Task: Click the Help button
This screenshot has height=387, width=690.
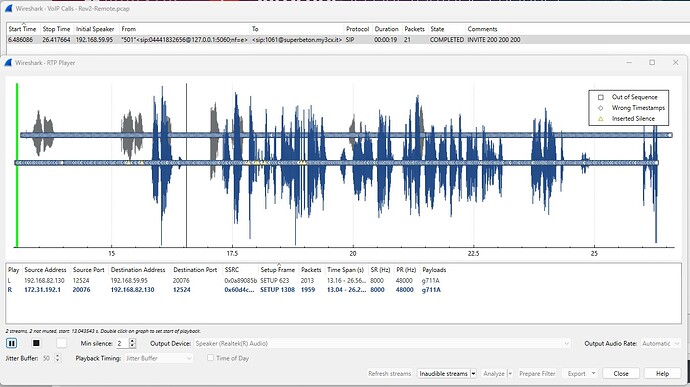Action: (x=662, y=373)
